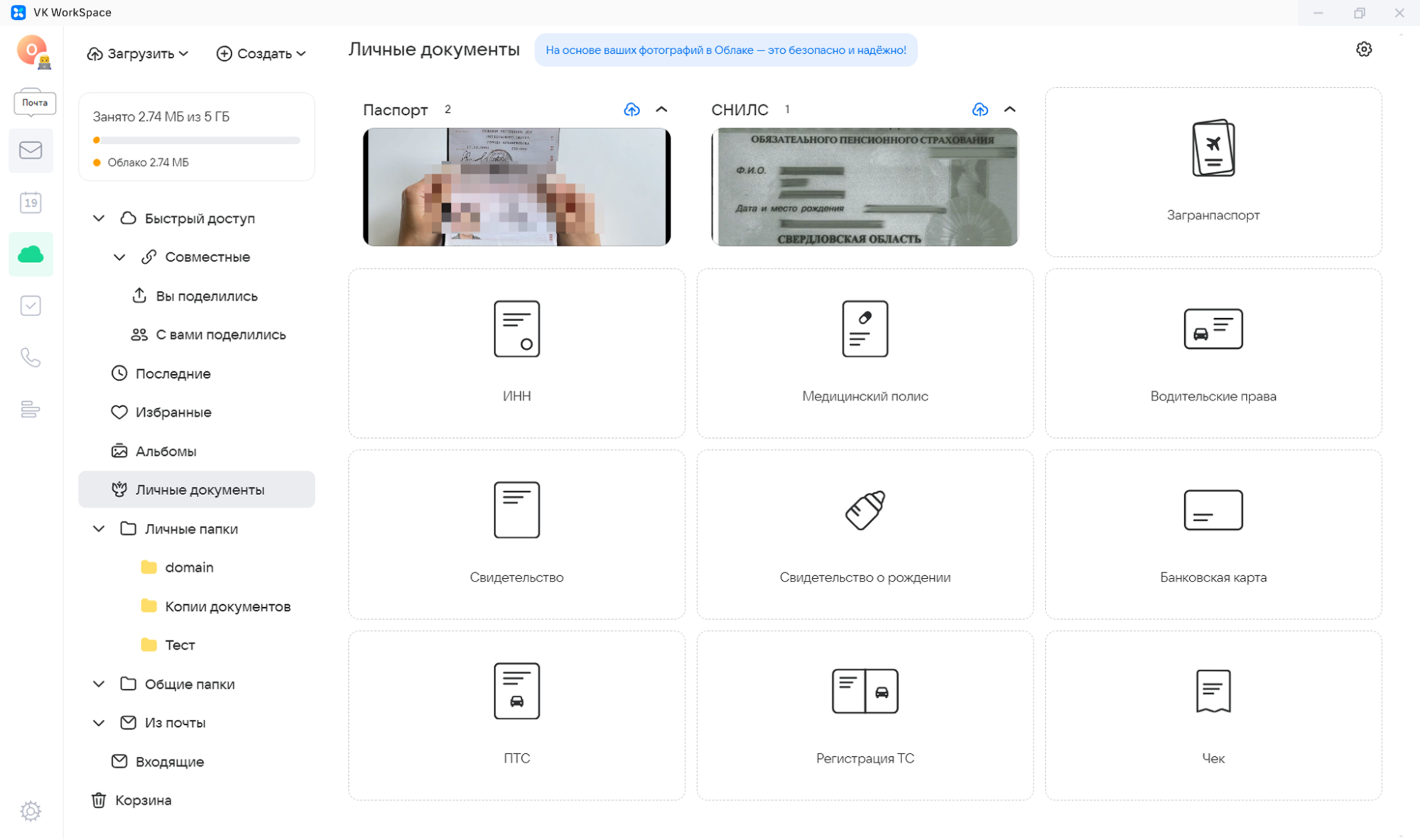Click the upload icon next to Паспорт
The height and width of the screenshot is (840, 1420).
pyautogui.click(x=632, y=109)
